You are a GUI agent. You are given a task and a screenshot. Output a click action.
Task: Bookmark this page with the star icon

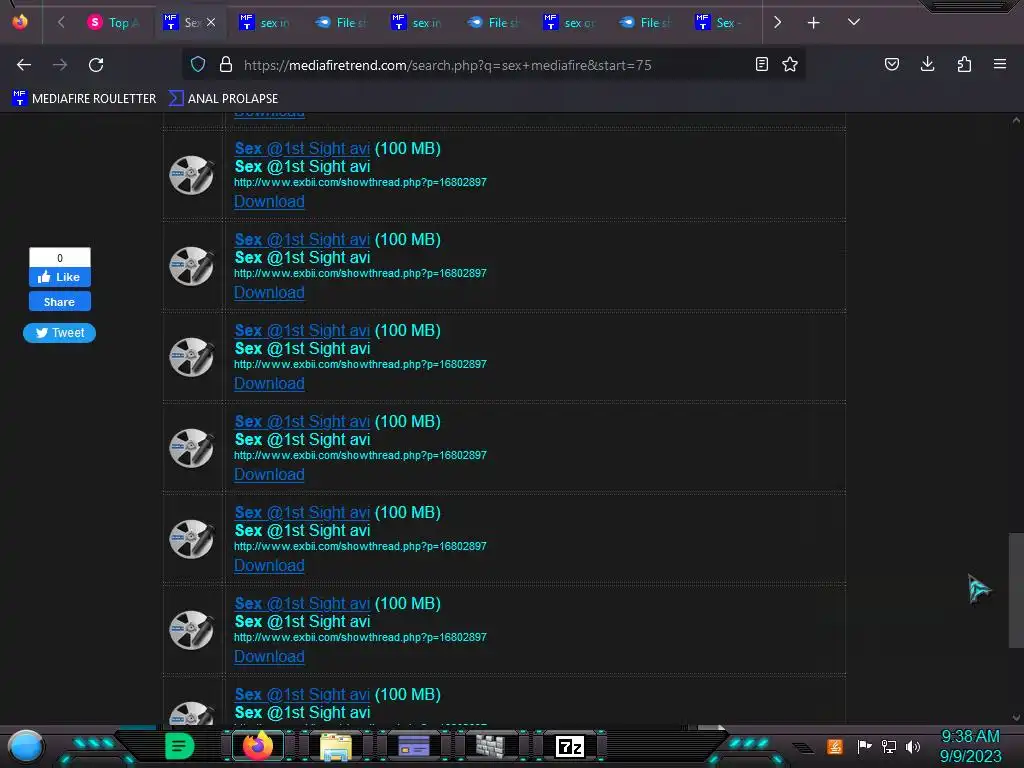[x=790, y=65]
